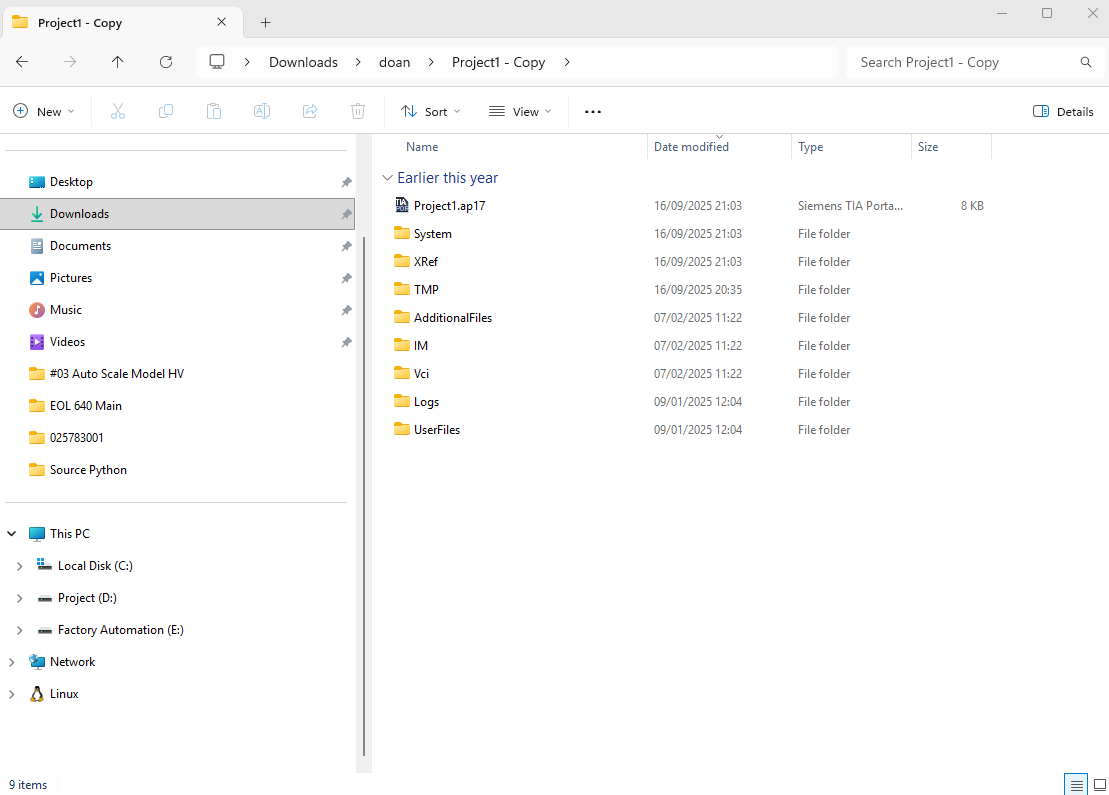The image size is (1109, 795).
Task: Expand the Local Disk (C:) tree node
Action: tap(19, 566)
